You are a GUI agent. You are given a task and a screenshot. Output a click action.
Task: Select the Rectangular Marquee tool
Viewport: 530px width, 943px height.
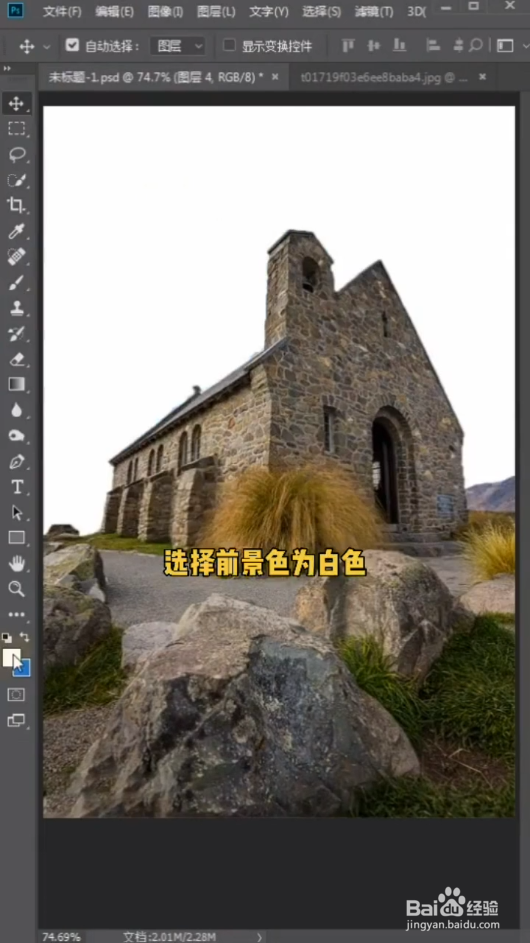16,129
